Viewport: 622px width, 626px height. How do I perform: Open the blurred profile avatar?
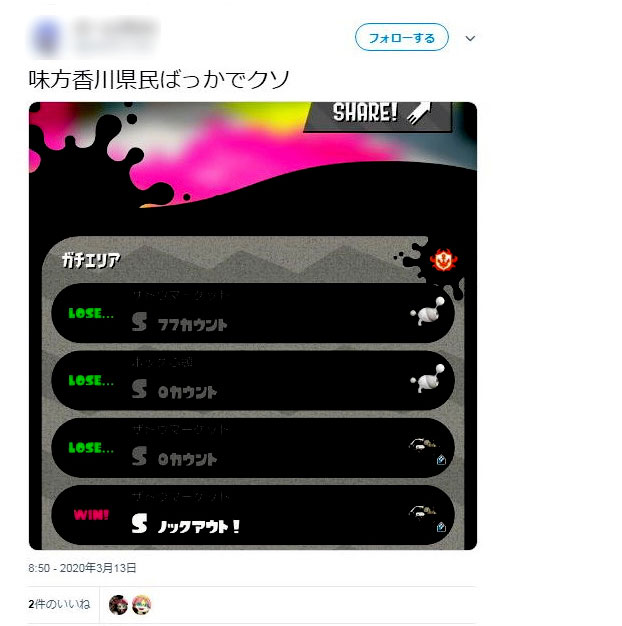coord(46,38)
